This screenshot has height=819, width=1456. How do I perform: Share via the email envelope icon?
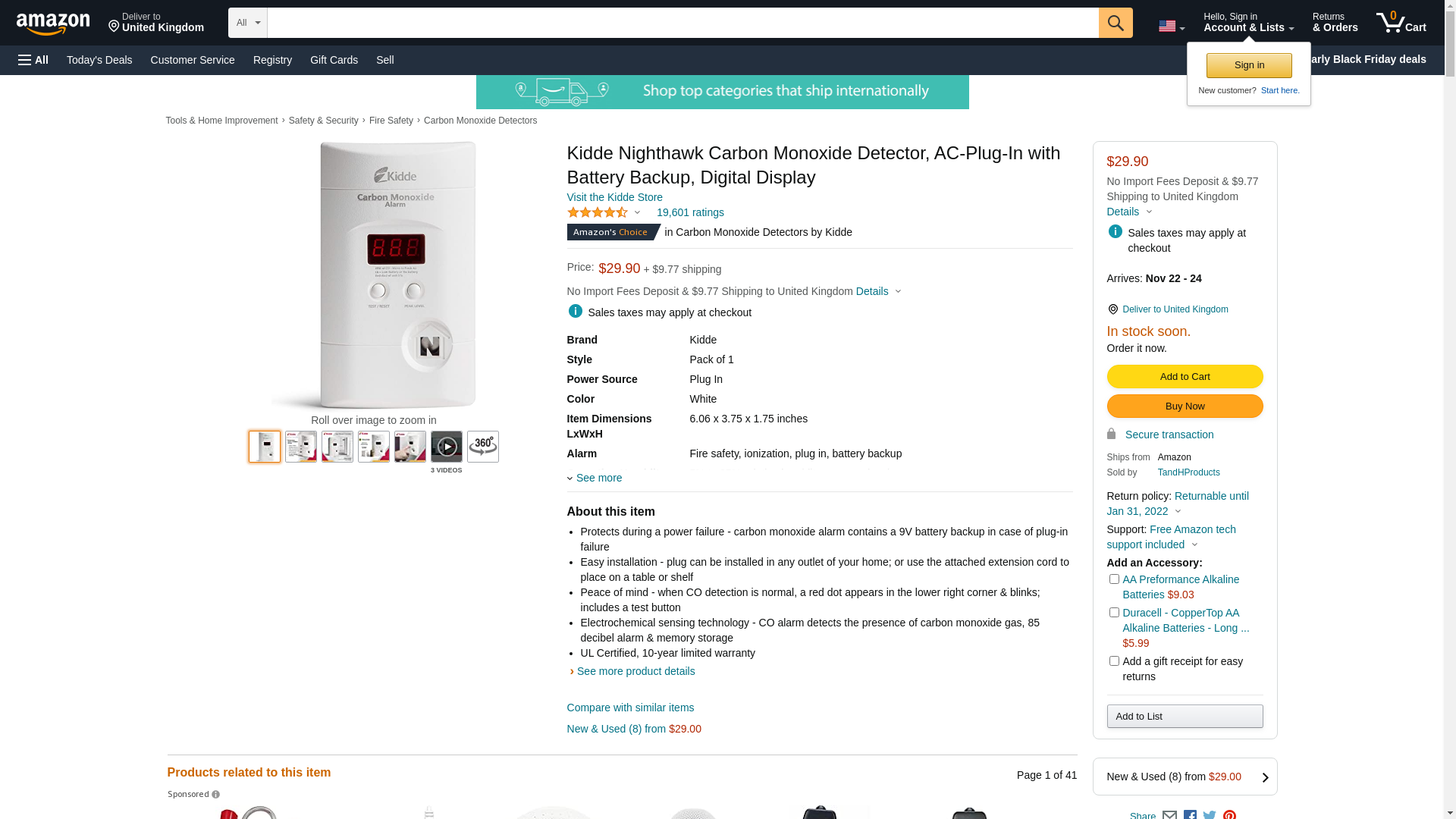1169,814
